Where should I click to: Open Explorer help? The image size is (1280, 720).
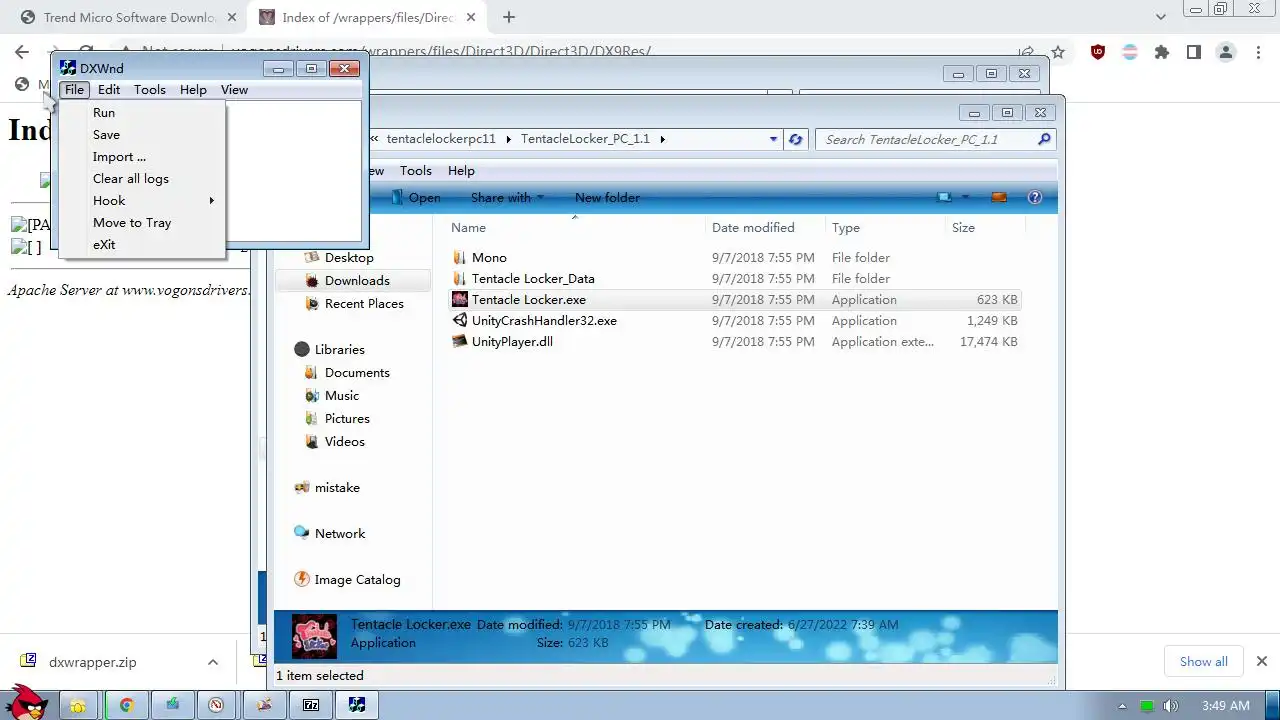coord(1035,198)
